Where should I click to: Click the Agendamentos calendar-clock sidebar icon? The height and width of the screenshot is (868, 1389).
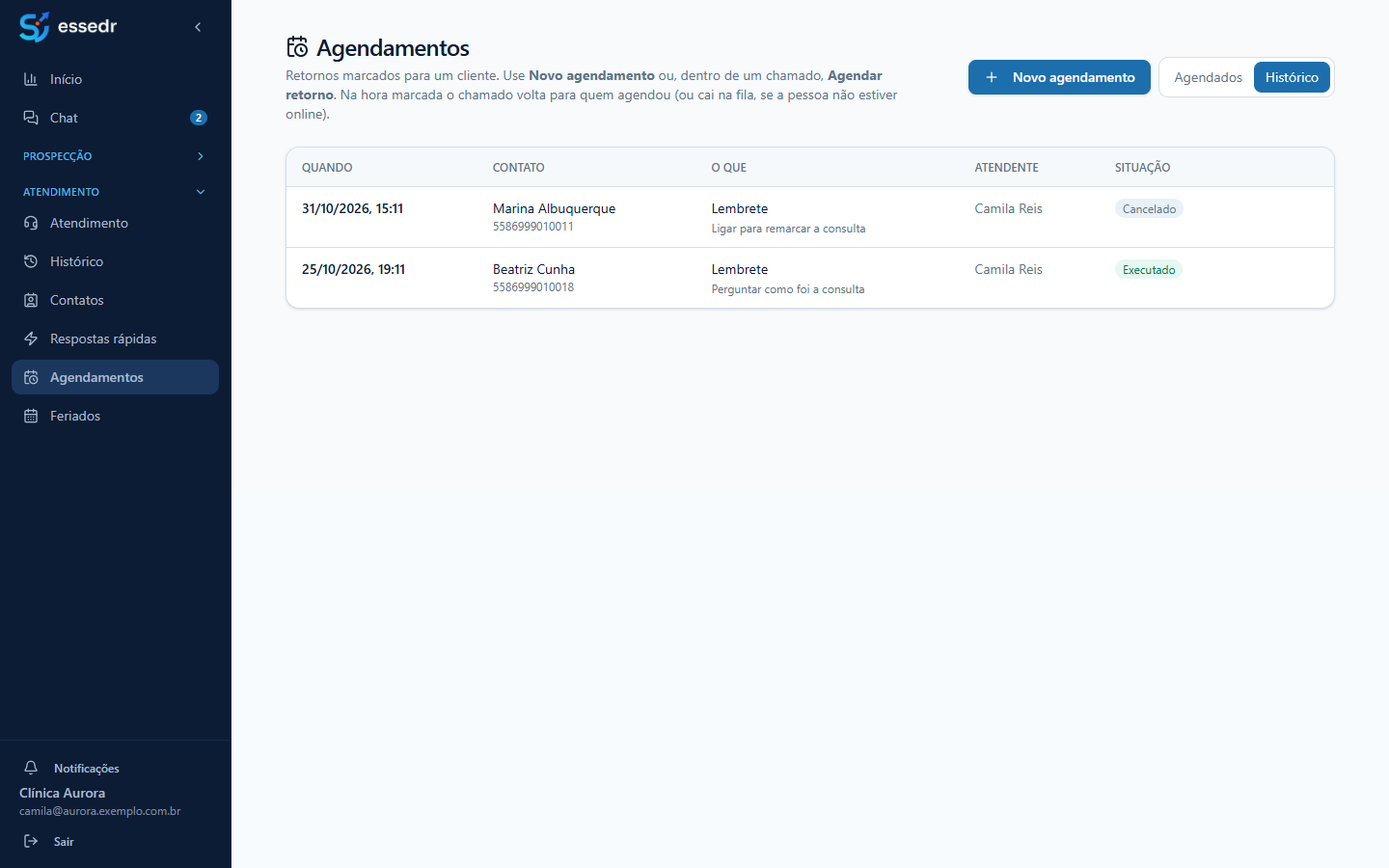[31, 377]
